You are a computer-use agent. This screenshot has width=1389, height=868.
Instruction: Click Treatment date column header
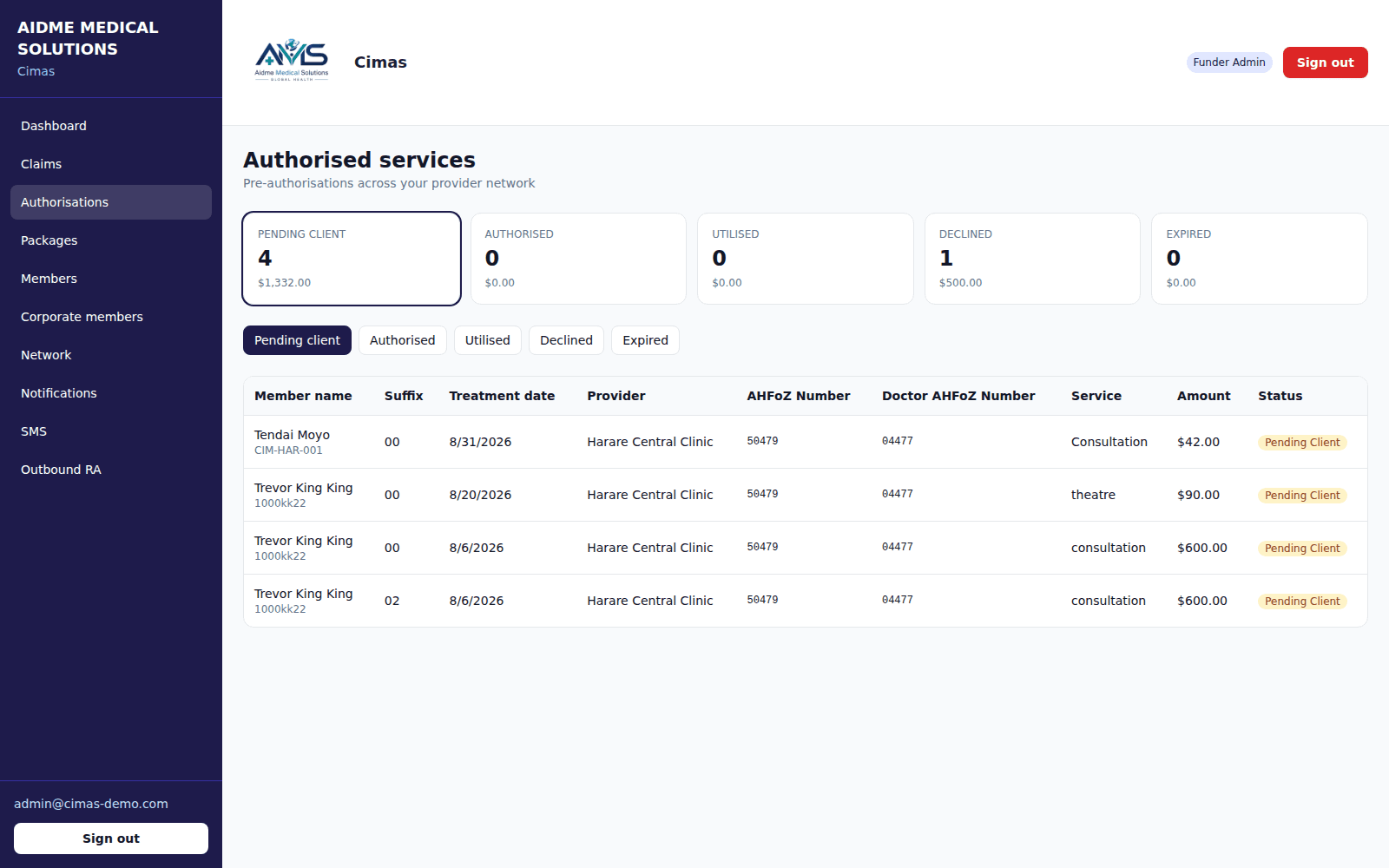(x=502, y=396)
